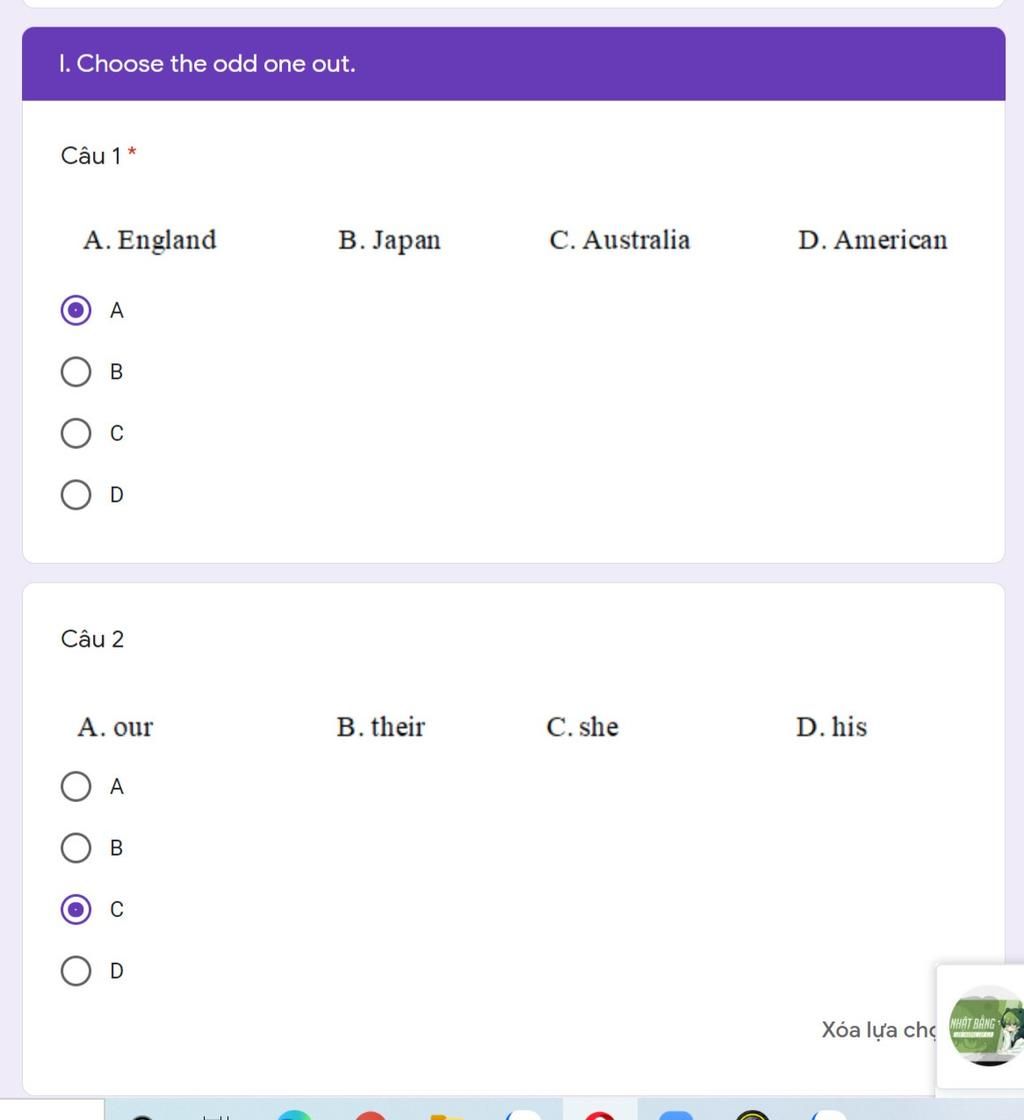Open the Nhật Băng avatar thumbnail
The width and height of the screenshot is (1024, 1120).
pos(986,1026)
